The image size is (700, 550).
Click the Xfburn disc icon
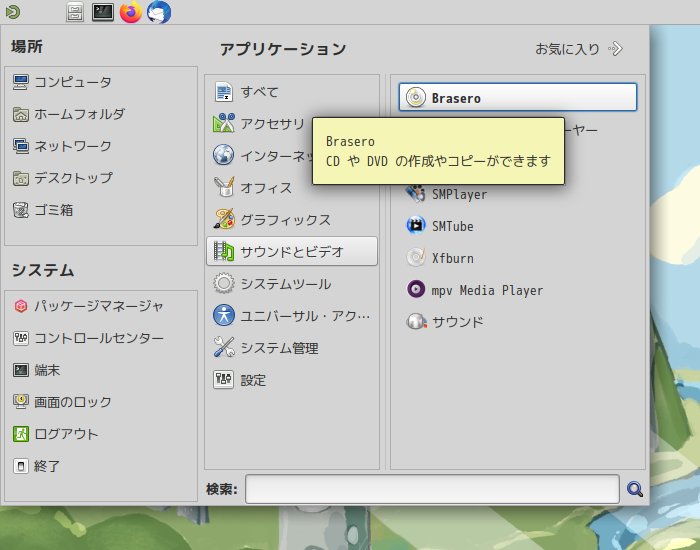click(416, 258)
